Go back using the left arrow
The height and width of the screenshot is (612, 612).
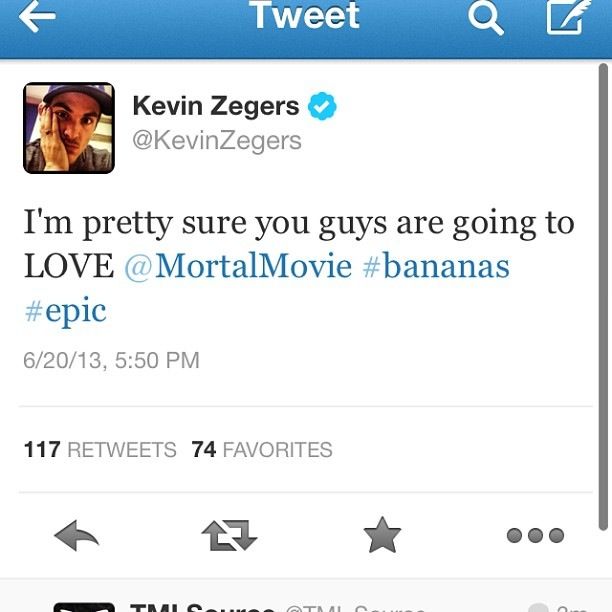click(37, 16)
